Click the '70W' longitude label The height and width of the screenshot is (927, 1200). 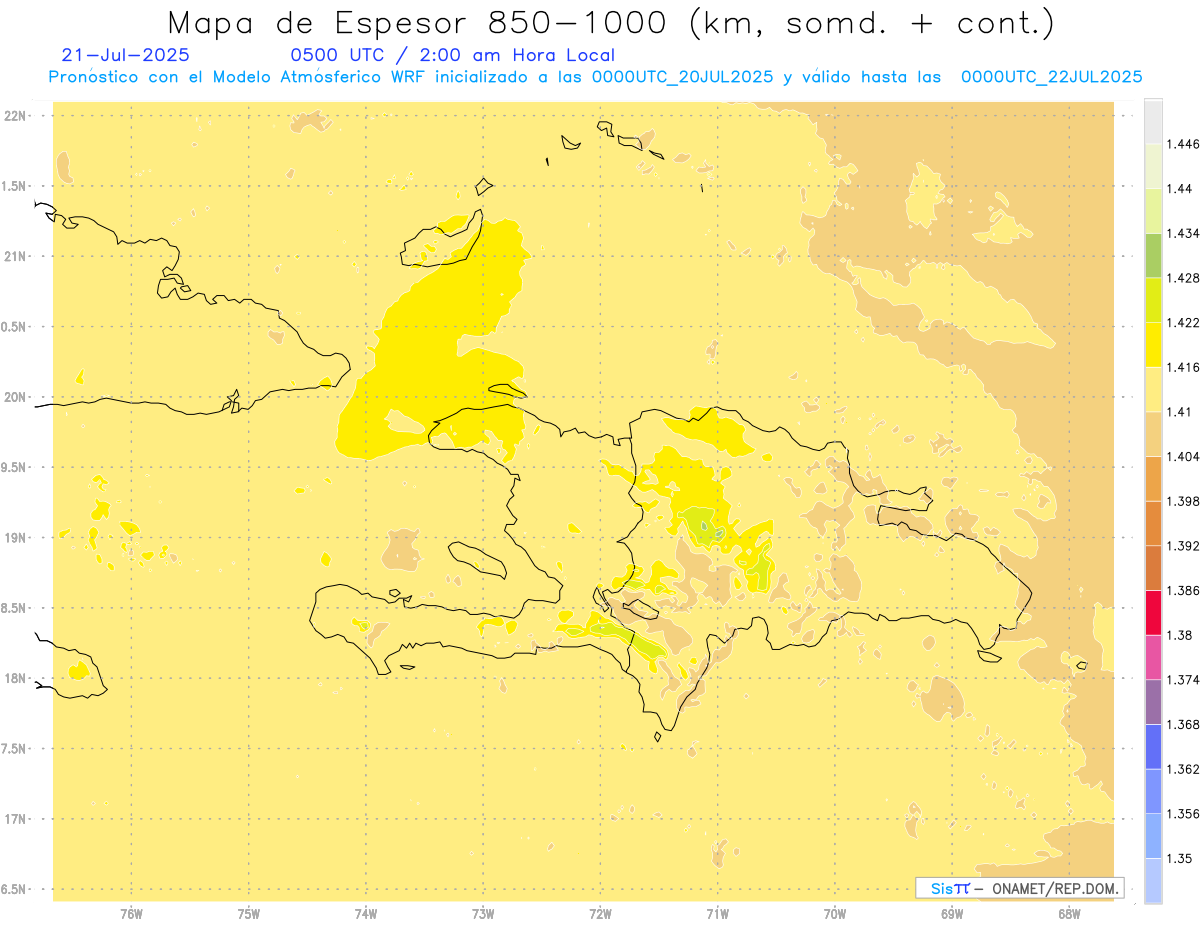click(x=835, y=914)
